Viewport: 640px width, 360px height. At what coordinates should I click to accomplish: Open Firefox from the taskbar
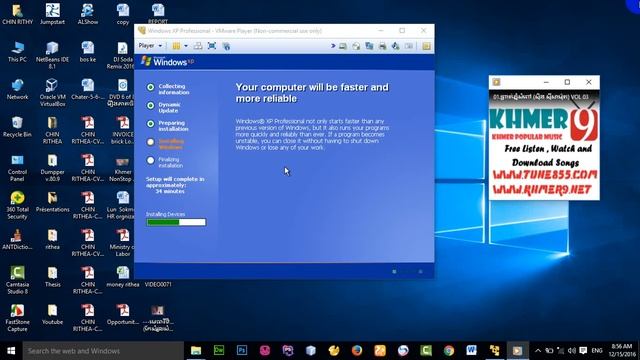pos(357,351)
